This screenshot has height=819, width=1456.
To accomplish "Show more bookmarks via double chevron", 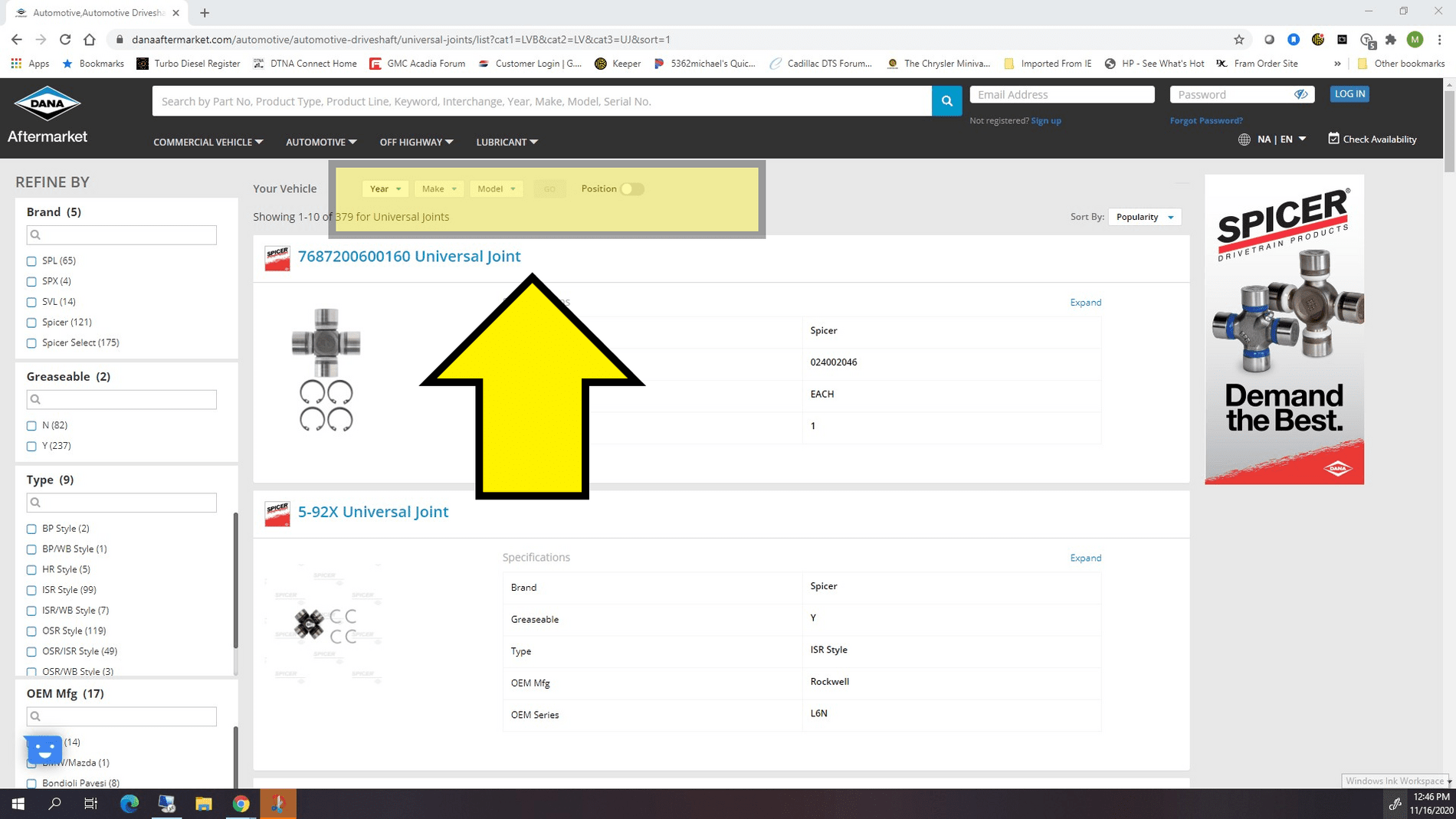I will click(x=1337, y=64).
